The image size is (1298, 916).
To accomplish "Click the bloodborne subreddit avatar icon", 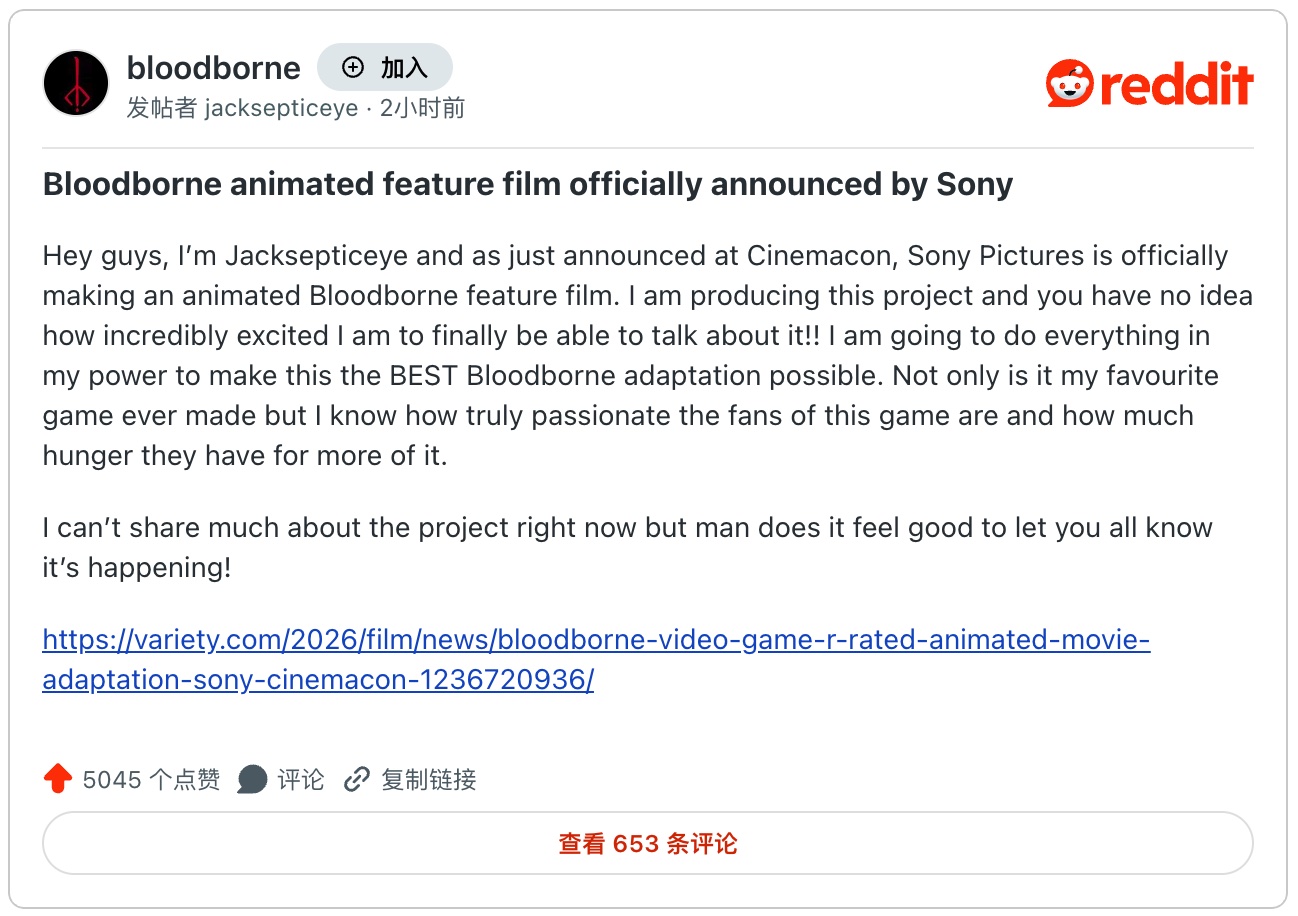I will coord(76,83).
